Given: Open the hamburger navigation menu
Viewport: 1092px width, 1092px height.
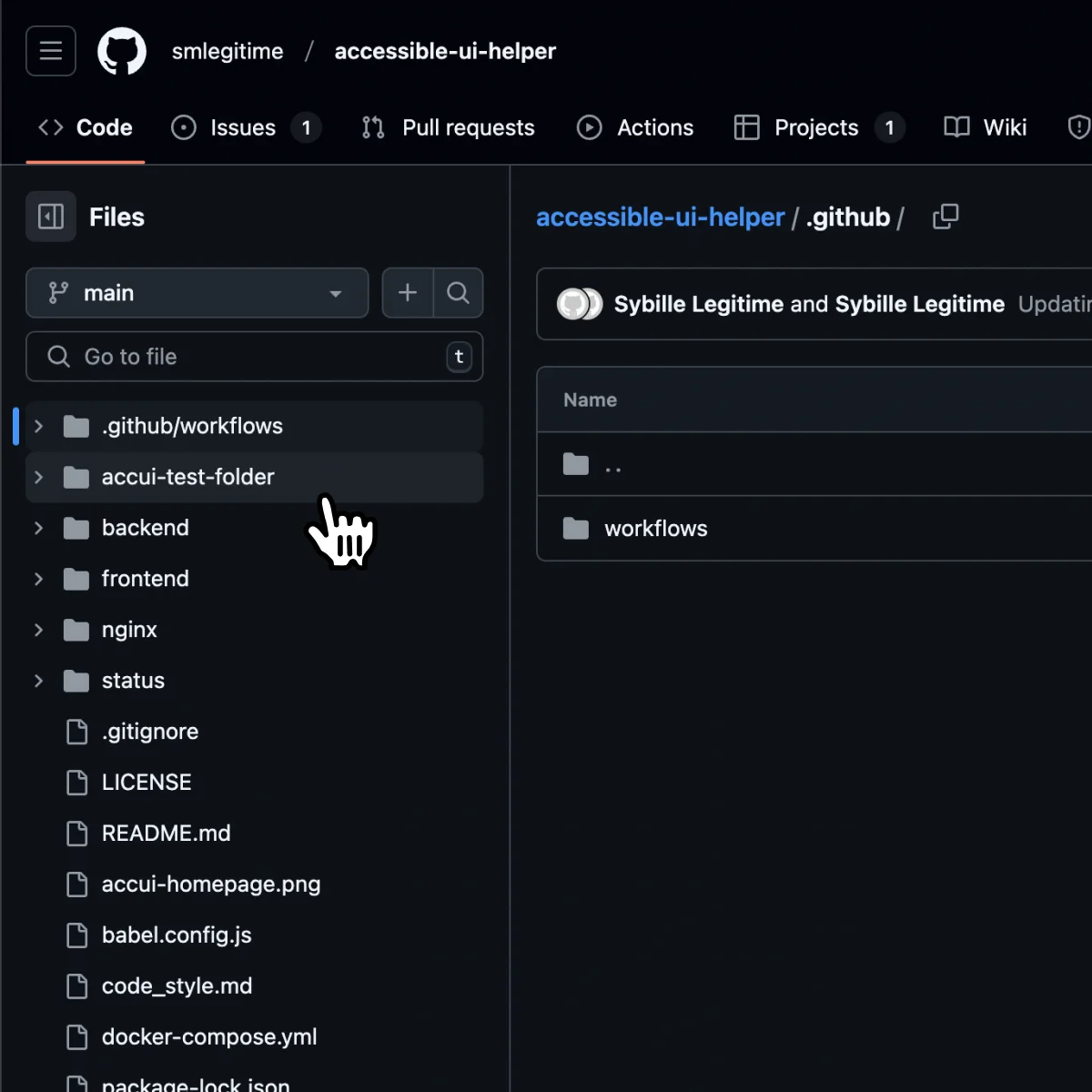Looking at the screenshot, I should point(51,51).
